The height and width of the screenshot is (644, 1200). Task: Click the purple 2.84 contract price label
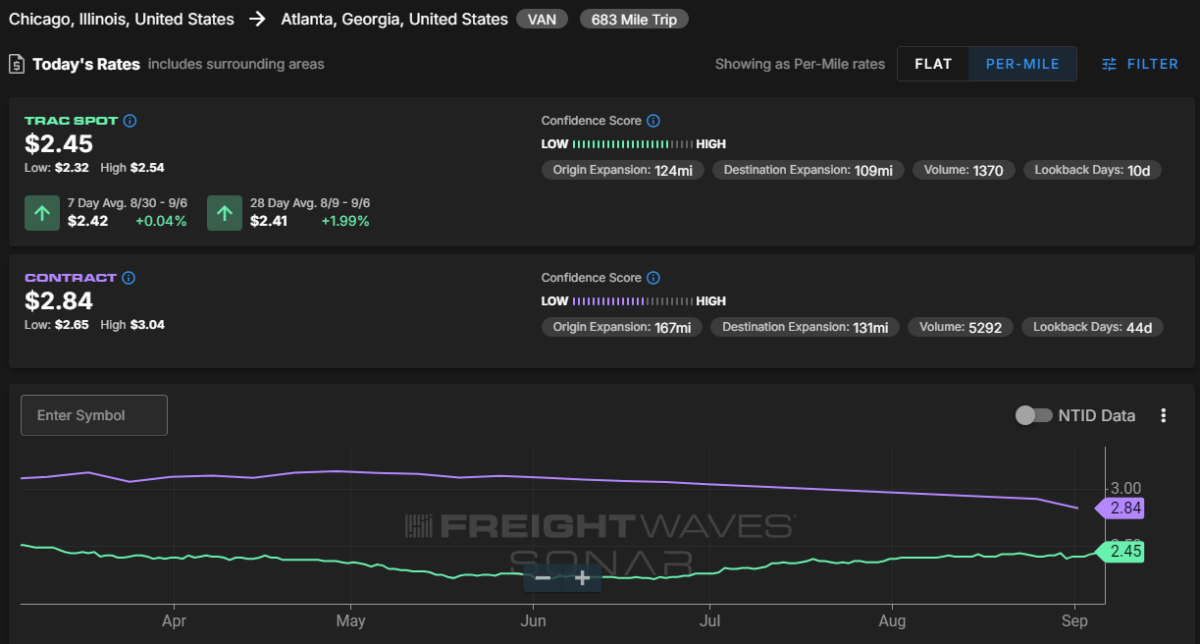click(x=1122, y=508)
